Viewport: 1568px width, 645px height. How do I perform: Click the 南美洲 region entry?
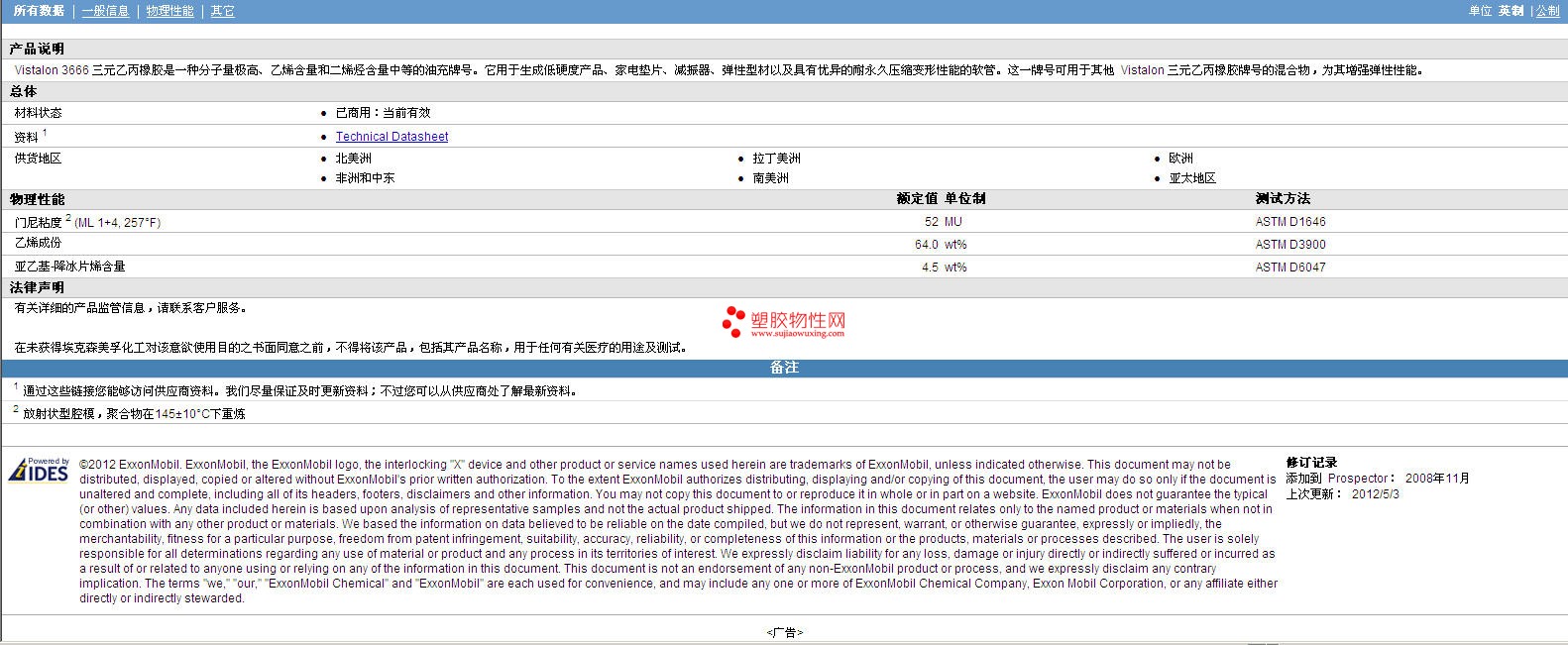point(770,178)
